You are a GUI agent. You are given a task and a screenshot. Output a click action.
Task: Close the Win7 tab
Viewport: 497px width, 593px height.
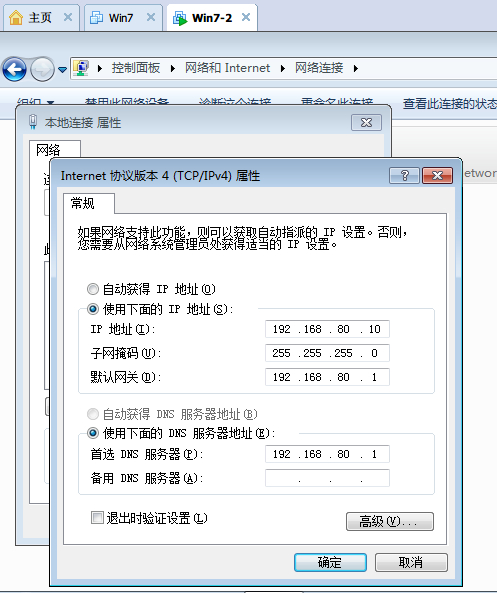pos(151,17)
